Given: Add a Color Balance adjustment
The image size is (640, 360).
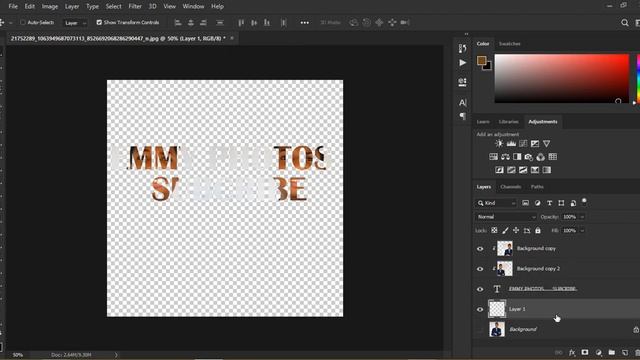Looking at the screenshot, I should 505,157.
